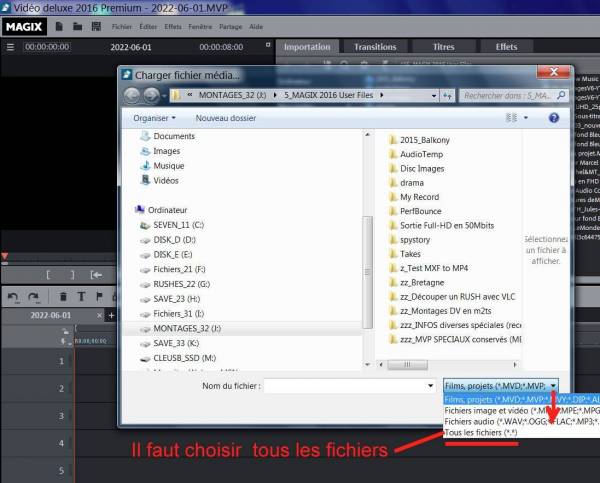Click the hamburger menu icon beside timecode
This screenshot has width=600, height=483.
click(8, 47)
